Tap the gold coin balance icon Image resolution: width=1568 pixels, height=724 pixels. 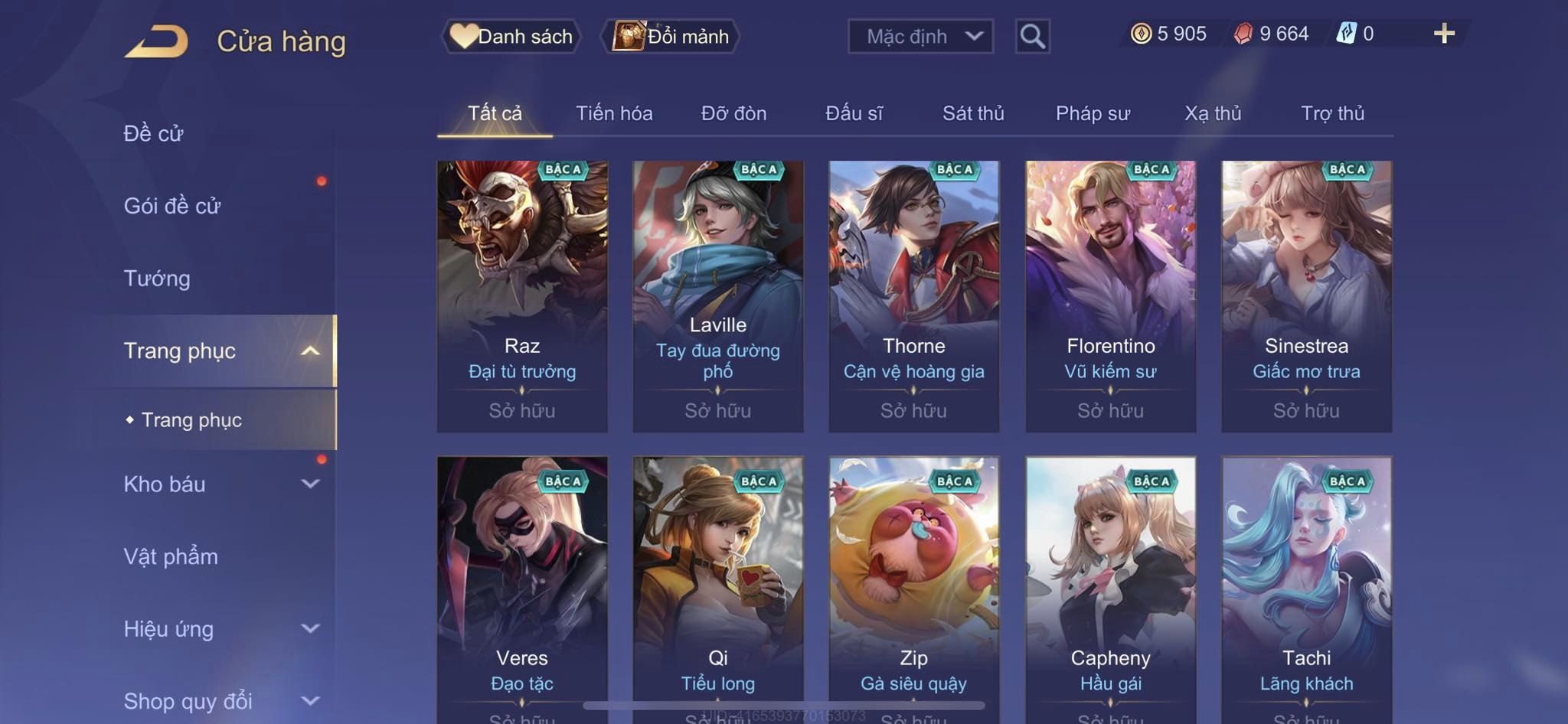[1141, 34]
